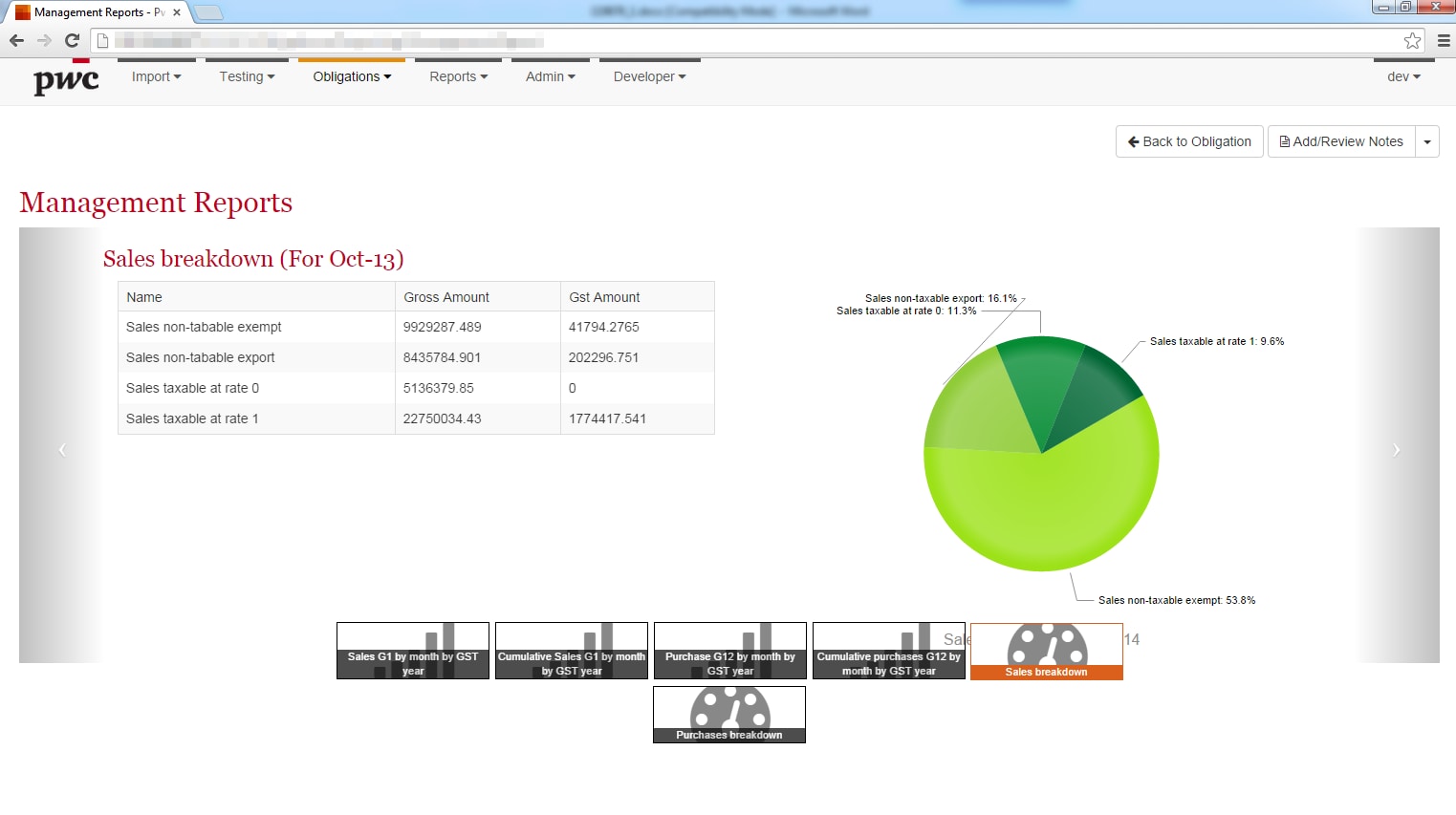This screenshot has height=815, width=1456.
Task: Expand the Import dropdown menu
Action: (x=156, y=76)
